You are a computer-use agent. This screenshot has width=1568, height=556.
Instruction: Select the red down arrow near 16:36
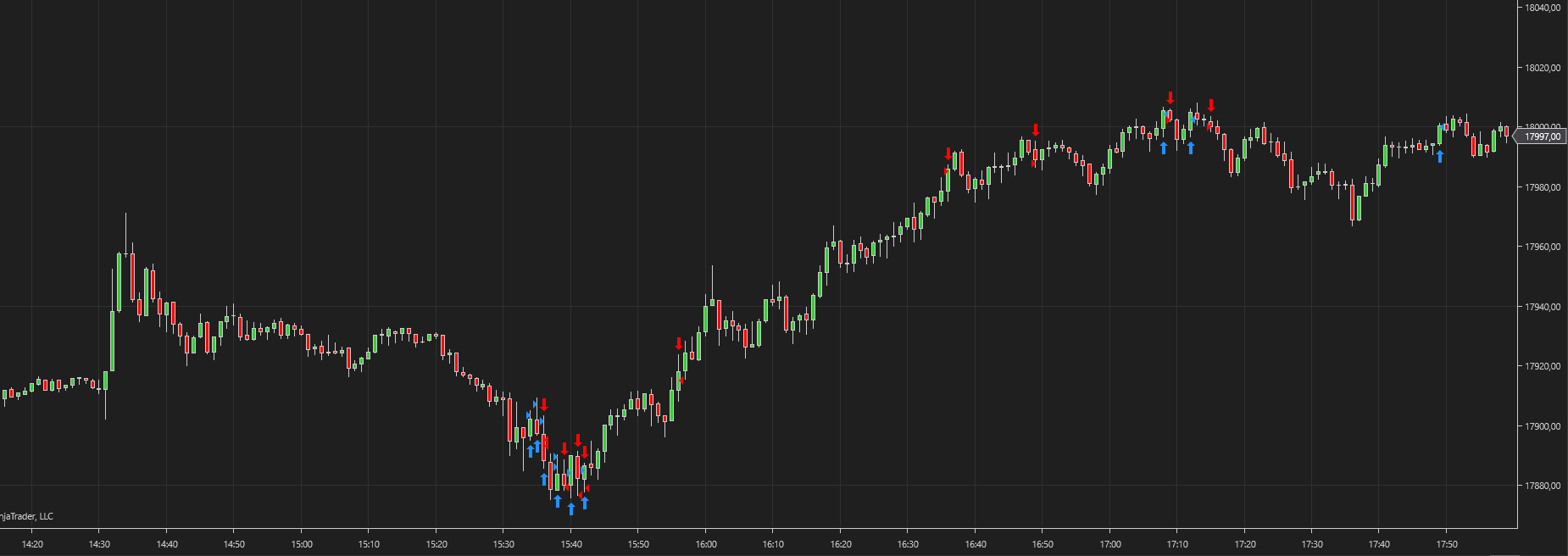coord(948,153)
